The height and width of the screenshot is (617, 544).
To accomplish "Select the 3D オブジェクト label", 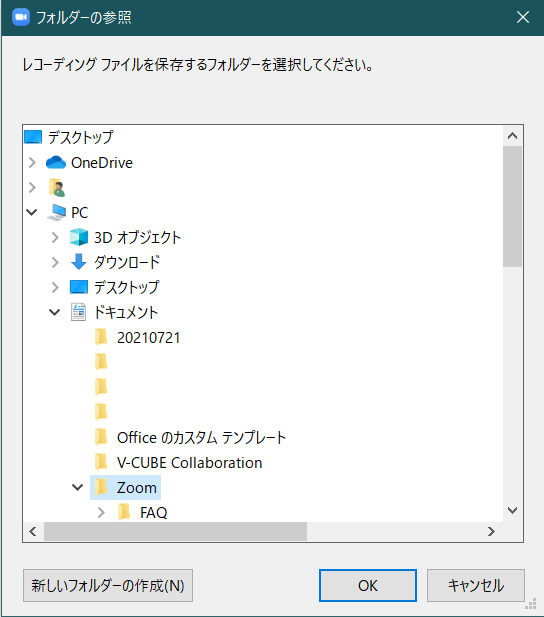I will [x=137, y=238].
